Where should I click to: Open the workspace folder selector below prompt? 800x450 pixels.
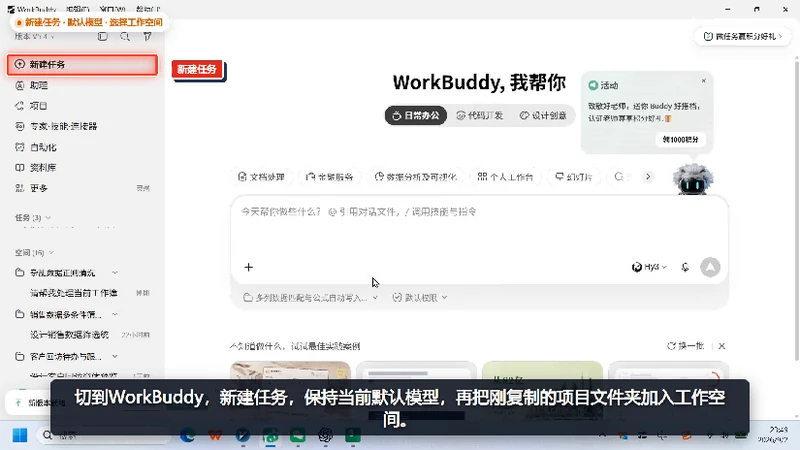311,297
